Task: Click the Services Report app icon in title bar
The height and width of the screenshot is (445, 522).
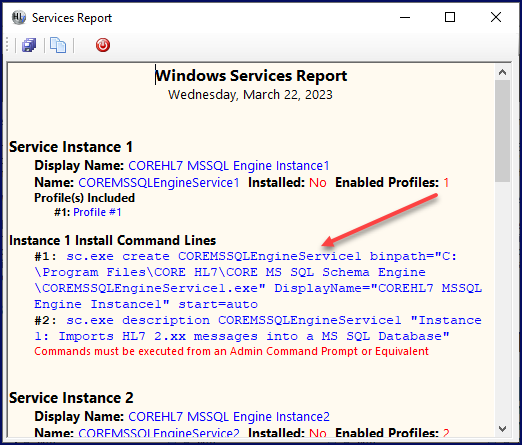Action: click(x=19, y=17)
